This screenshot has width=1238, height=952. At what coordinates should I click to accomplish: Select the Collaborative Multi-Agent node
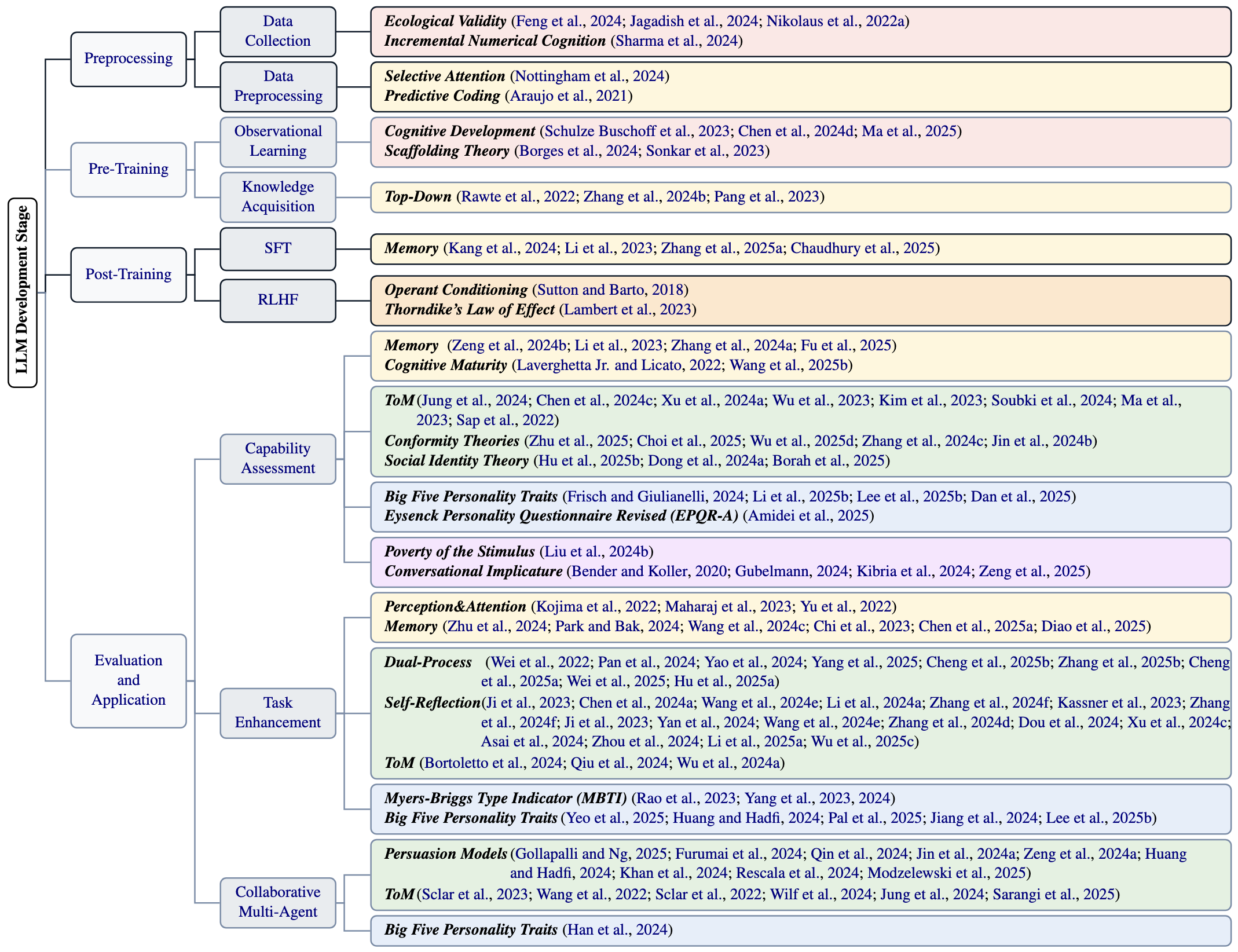tap(277, 902)
